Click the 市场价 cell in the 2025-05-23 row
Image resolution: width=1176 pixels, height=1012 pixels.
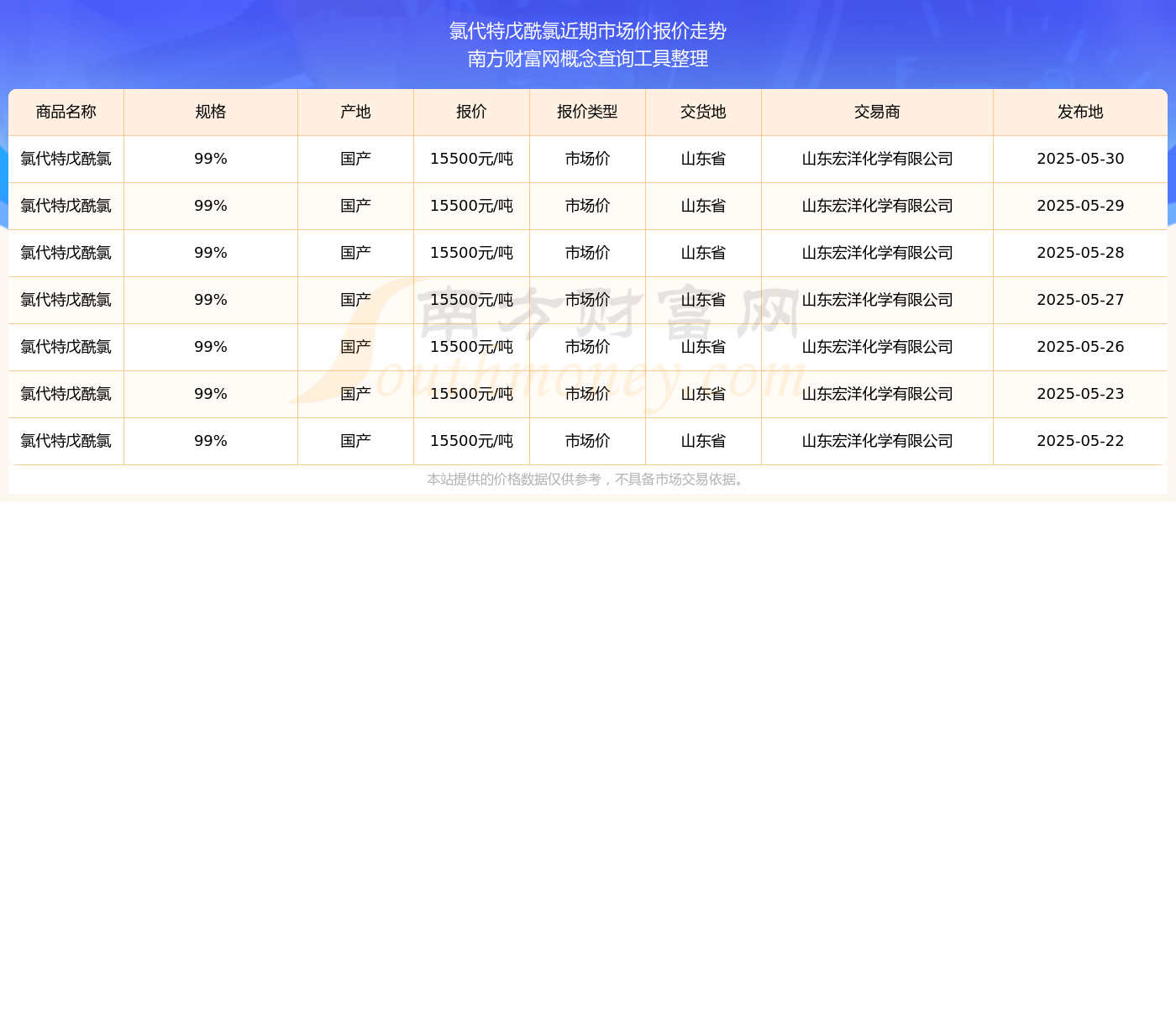(587, 394)
